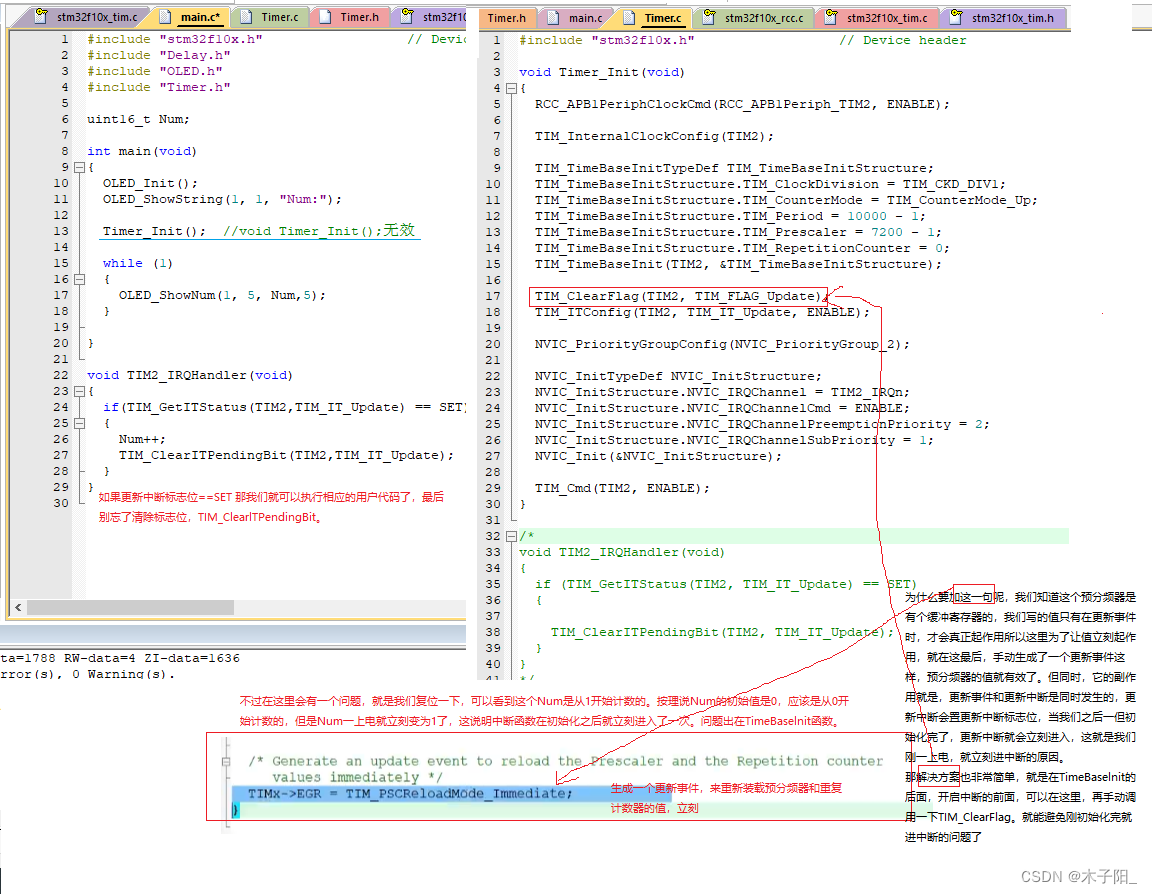Click the horizontal scrollbar thumb under main.c
The width and height of the screenshot is (1152, 894).
(x=130, y=608)
